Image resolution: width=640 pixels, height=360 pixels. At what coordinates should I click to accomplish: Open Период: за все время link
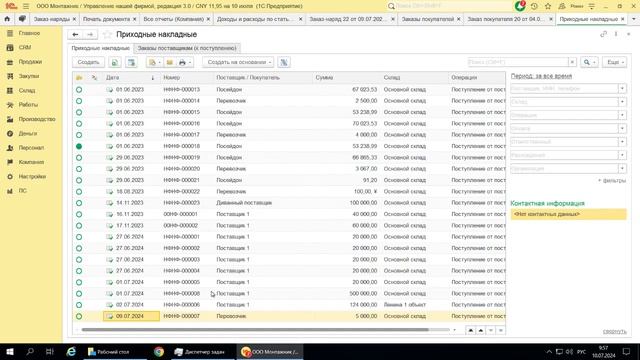click(541, 76)
